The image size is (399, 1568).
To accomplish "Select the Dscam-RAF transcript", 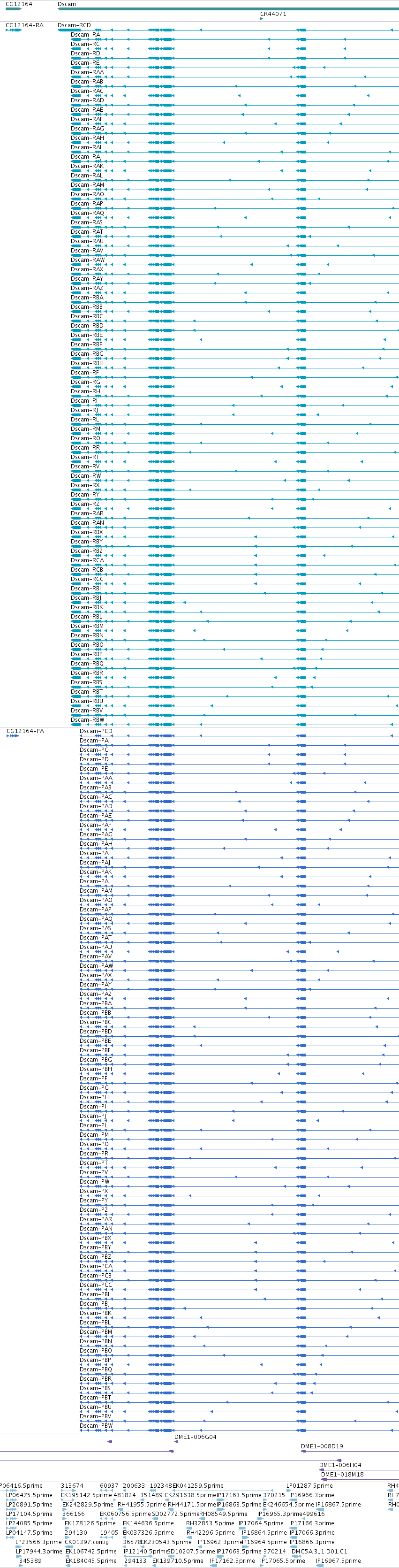I will click(x=87, y=119).
